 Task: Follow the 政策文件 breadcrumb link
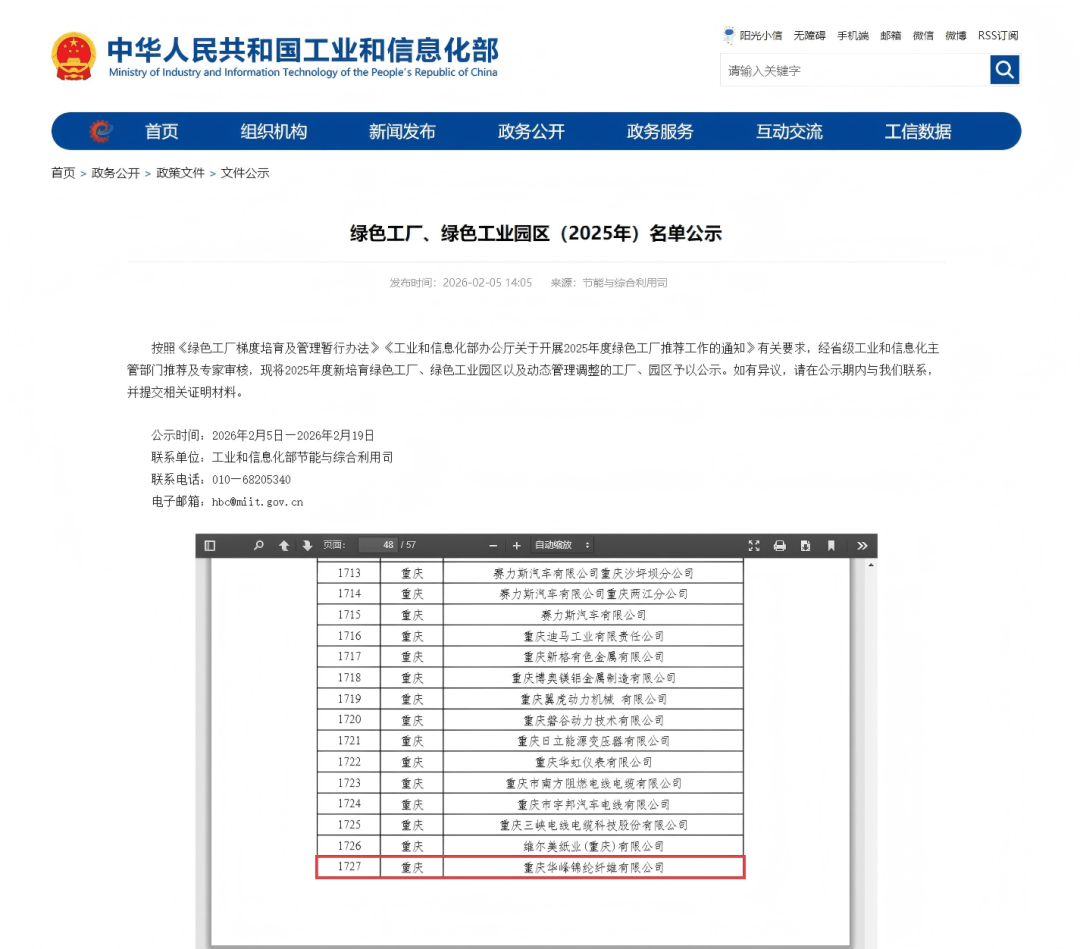tap(180, 173)
